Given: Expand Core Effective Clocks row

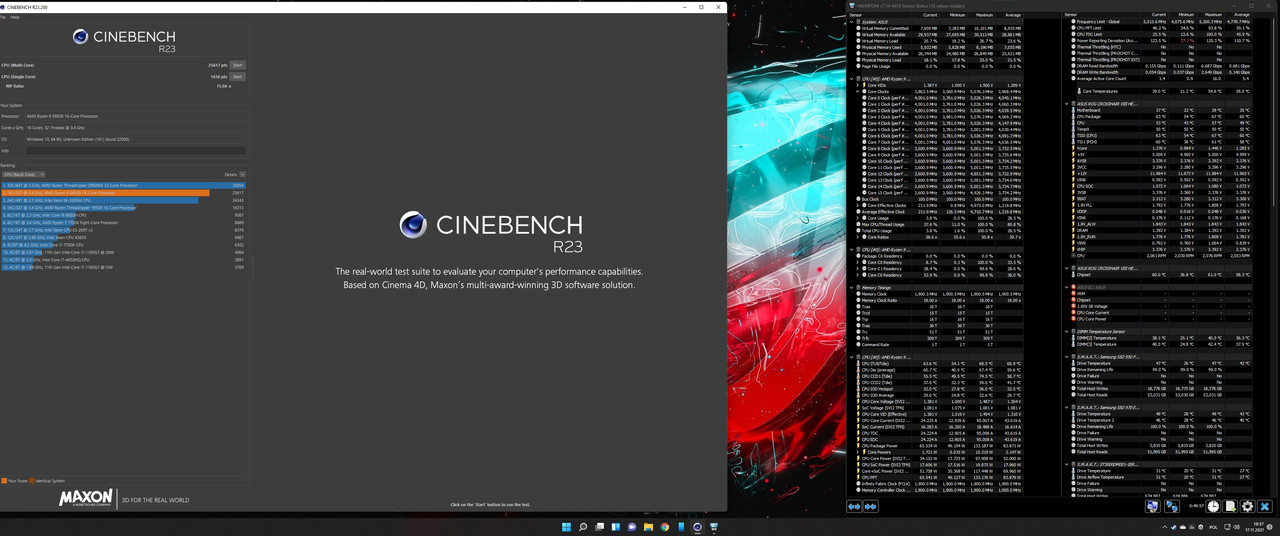Looking at the screenshot, I should point(857,205).
